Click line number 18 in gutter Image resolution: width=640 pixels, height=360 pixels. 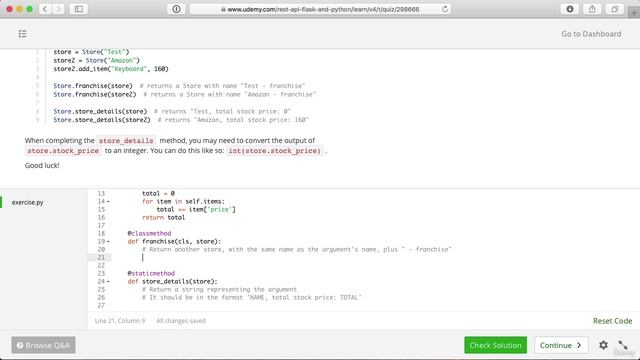(x=101, y=233)
